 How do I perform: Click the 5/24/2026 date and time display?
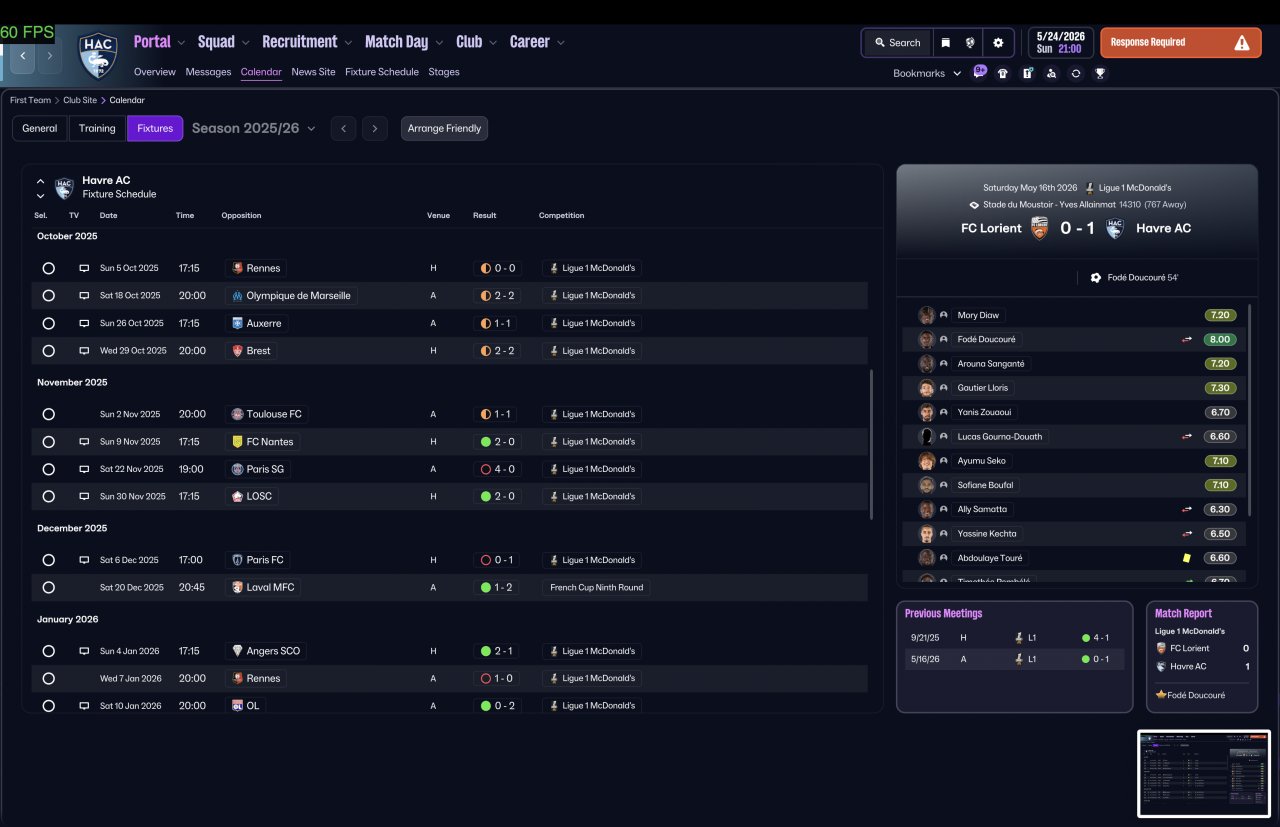pos(1060,42)
